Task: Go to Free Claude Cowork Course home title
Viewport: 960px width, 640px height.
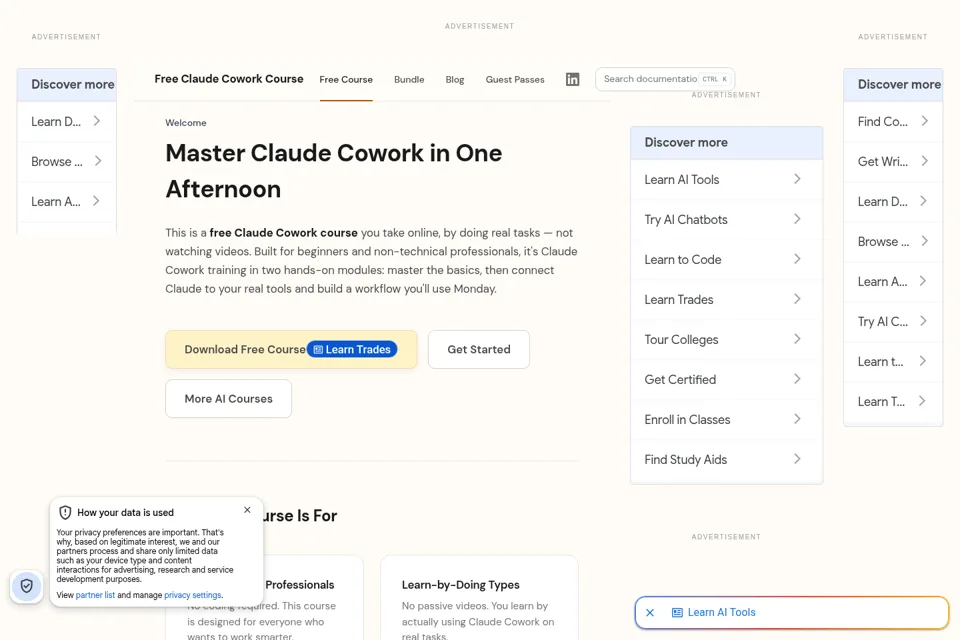Action: [x=229, y=79]
